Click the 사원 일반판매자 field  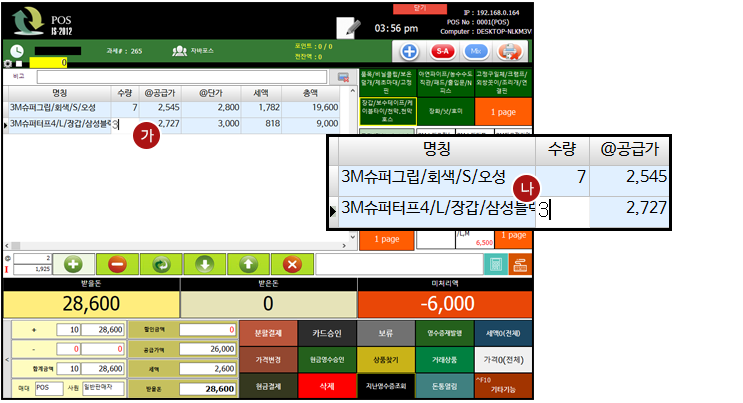coord(103,388)
